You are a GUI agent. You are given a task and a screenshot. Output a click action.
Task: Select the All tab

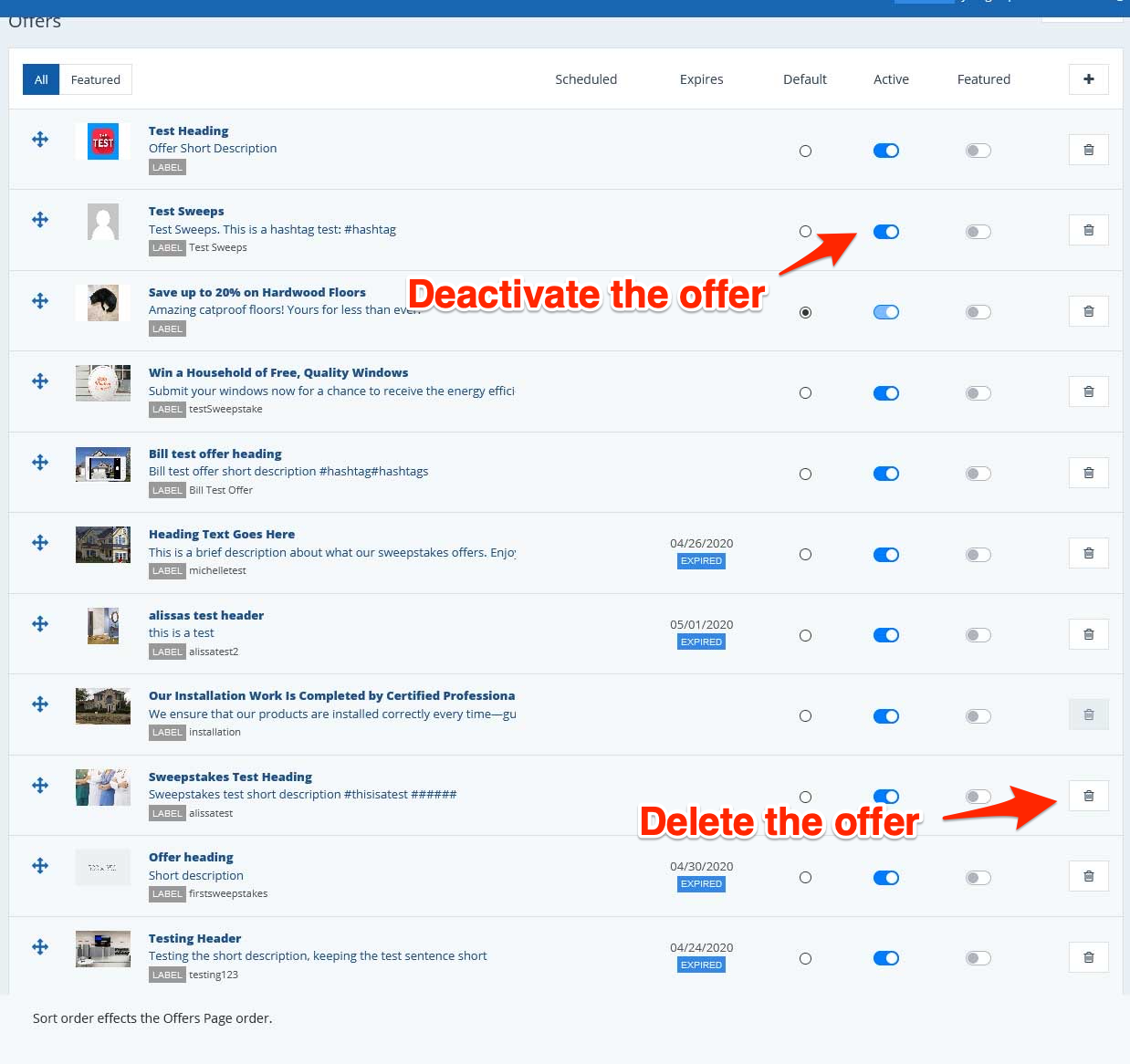pos(41,79)
